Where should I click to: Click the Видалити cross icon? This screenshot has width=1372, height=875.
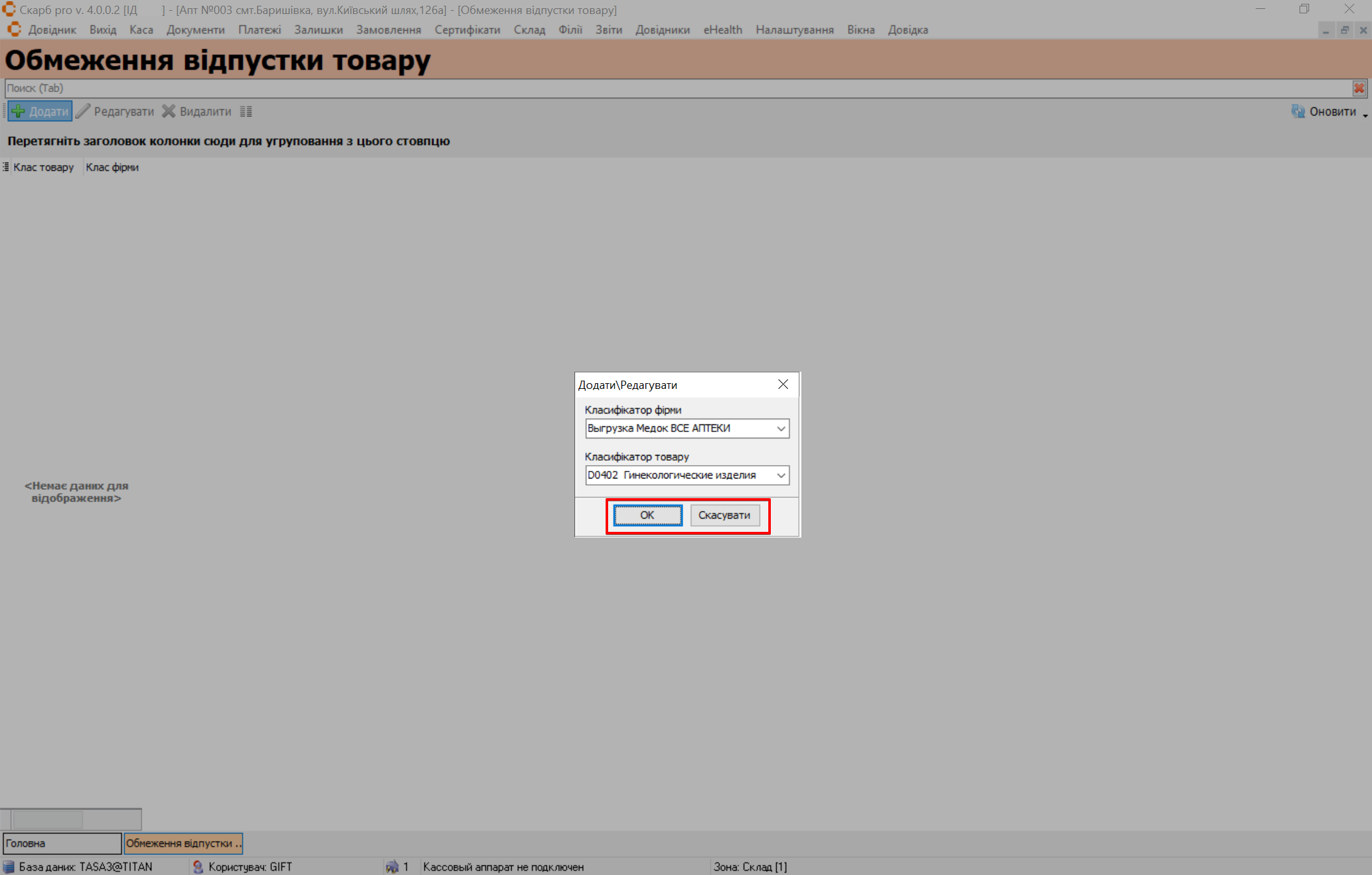point(168,111)
